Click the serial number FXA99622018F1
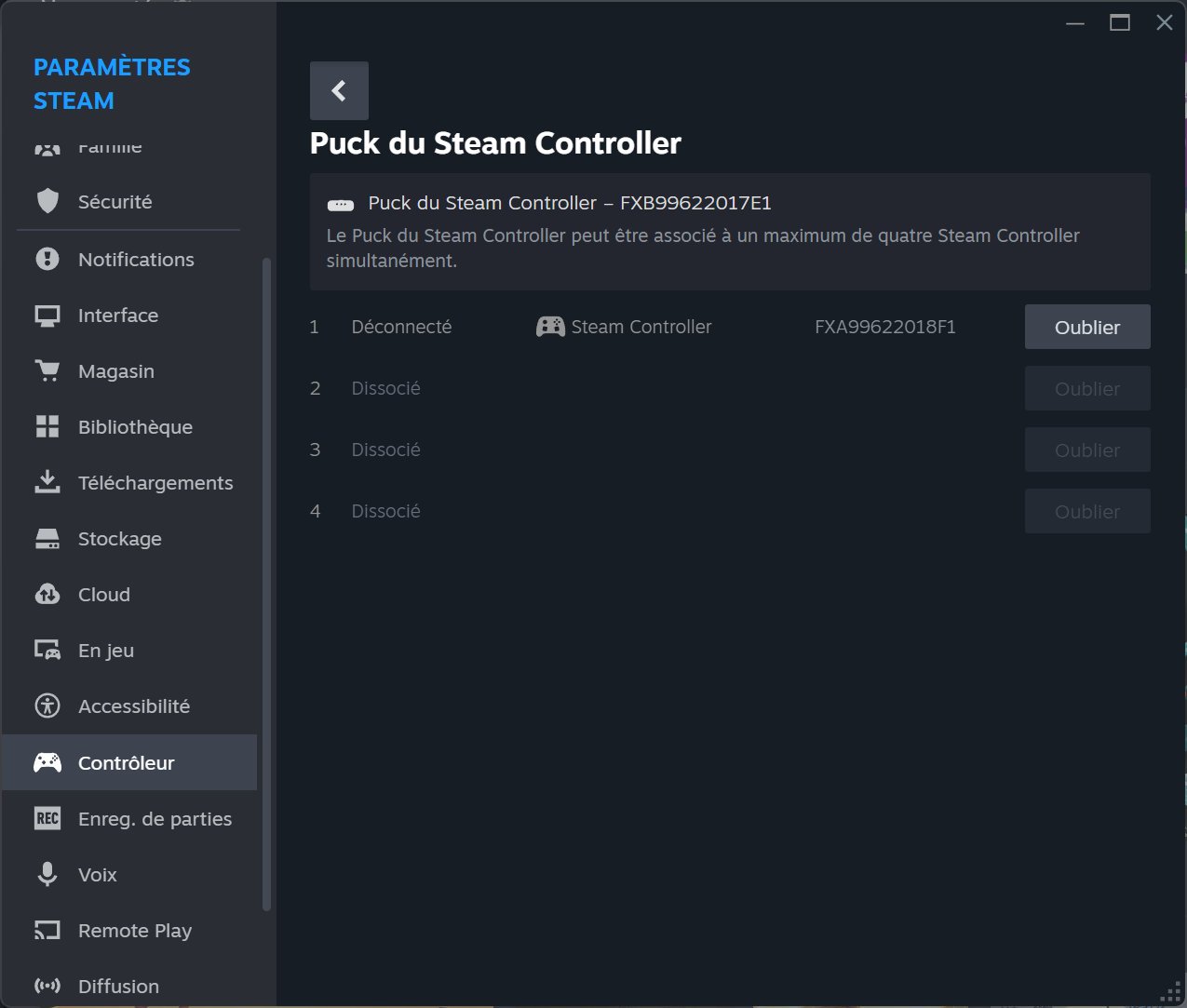This screenshot has width=1187, height=1008. (885, 327)
